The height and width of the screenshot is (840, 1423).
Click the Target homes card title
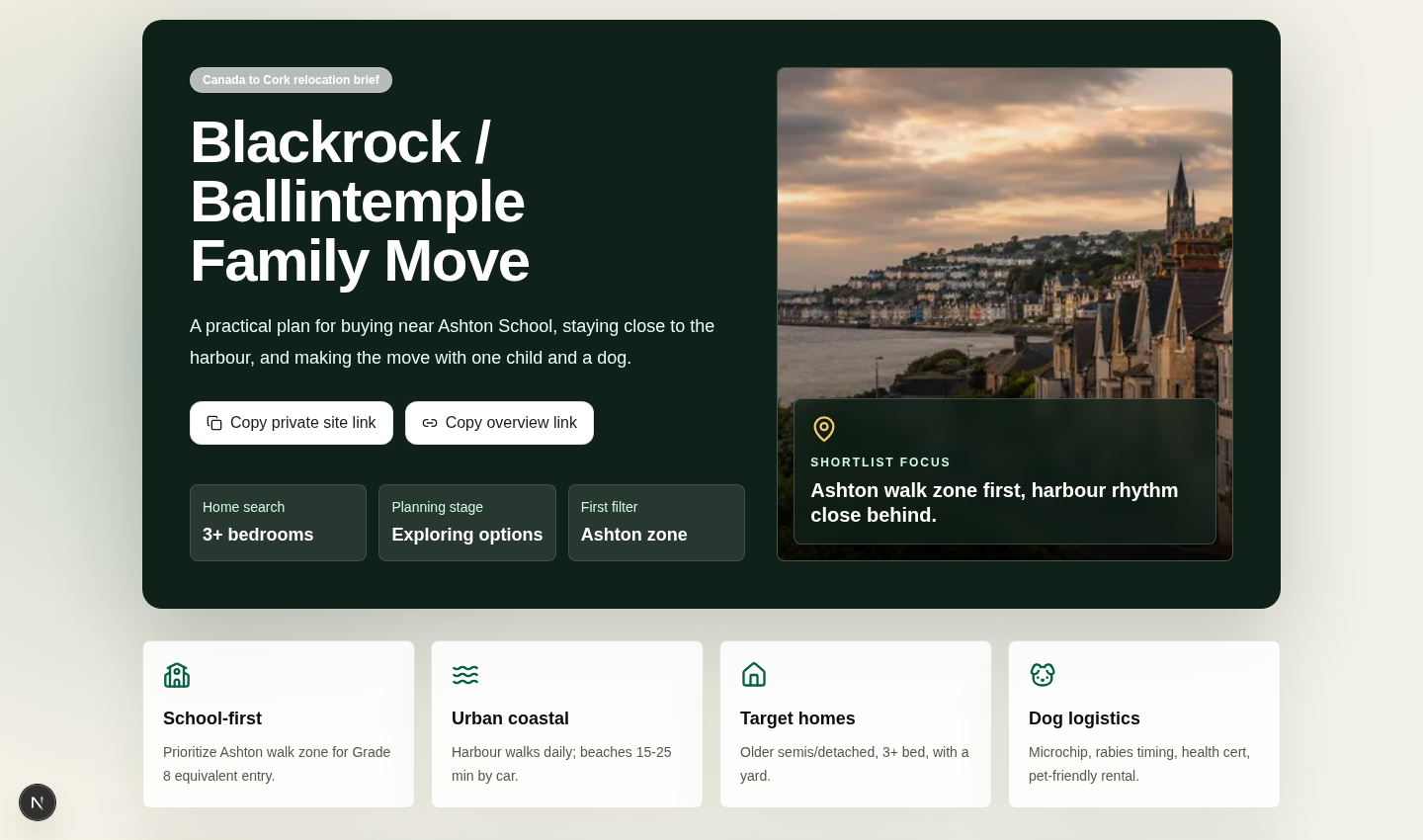click(797, 718)
